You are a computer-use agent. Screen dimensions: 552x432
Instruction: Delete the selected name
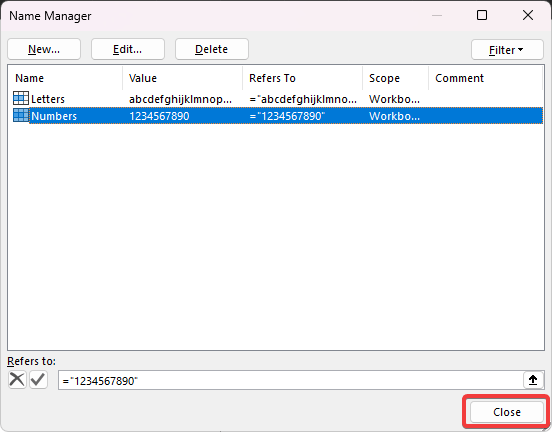212,49
